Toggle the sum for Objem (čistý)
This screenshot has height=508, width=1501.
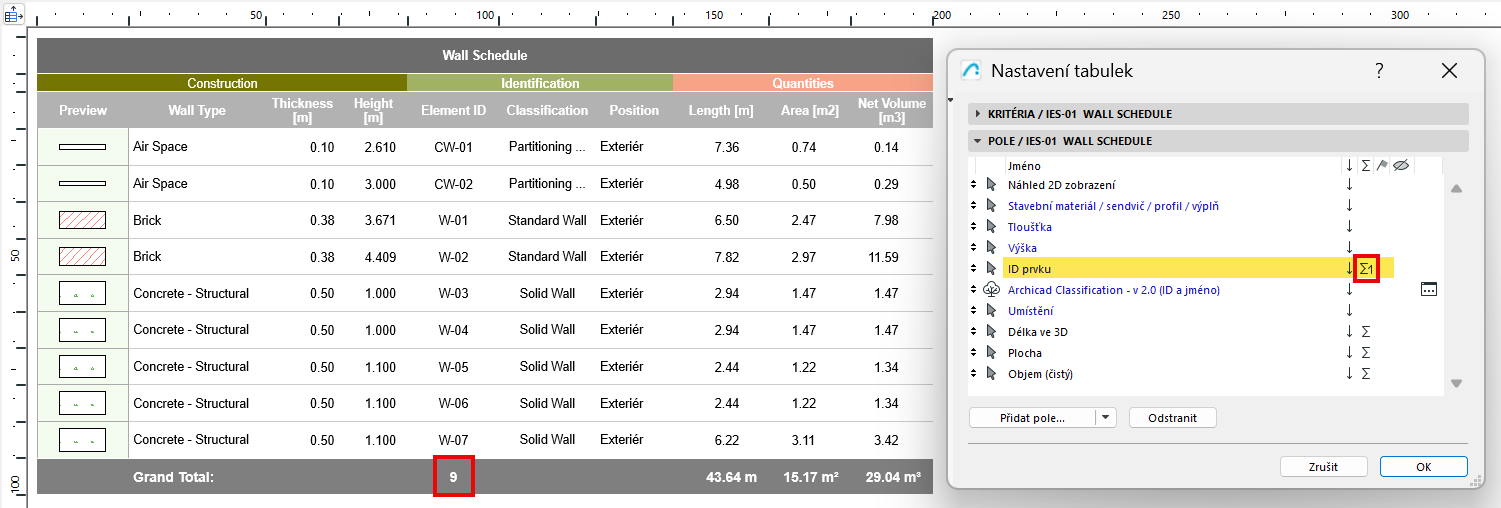(1365, 374)
